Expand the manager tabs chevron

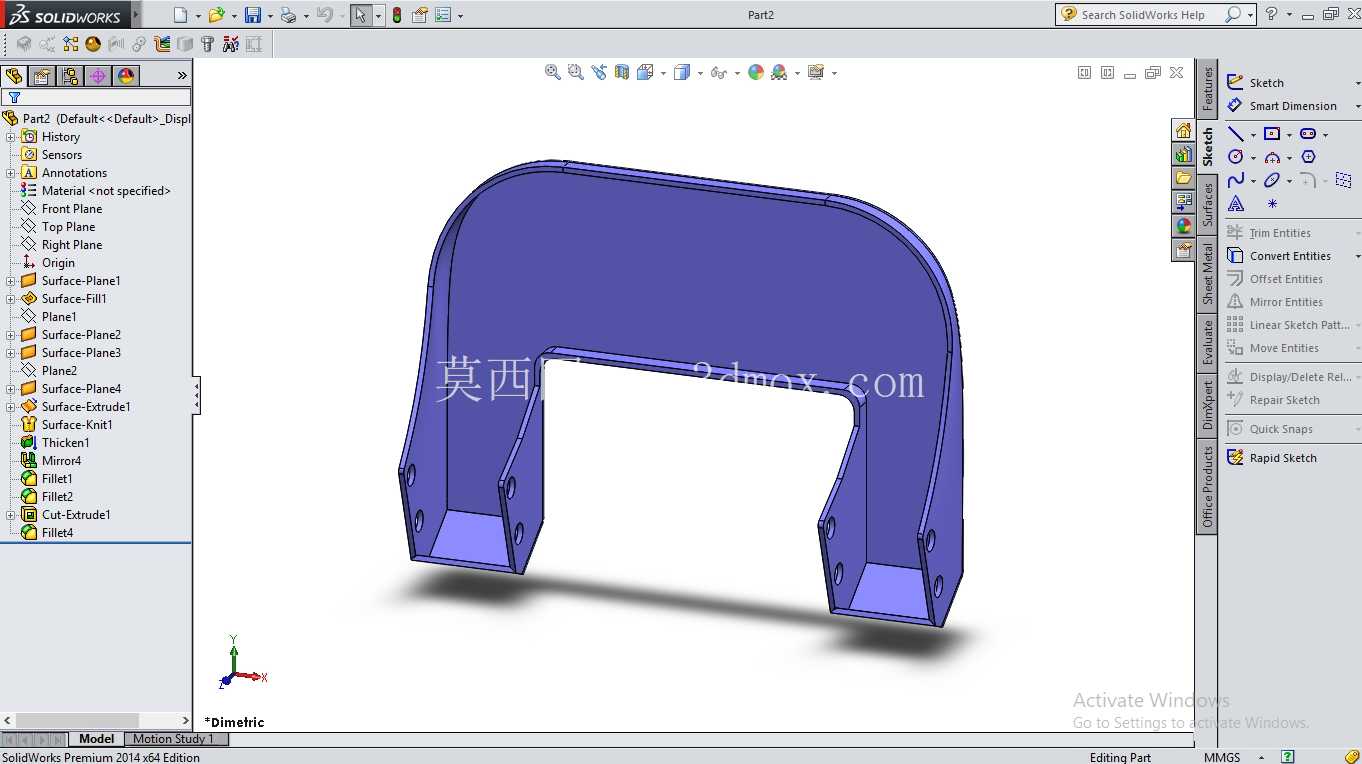182,75
